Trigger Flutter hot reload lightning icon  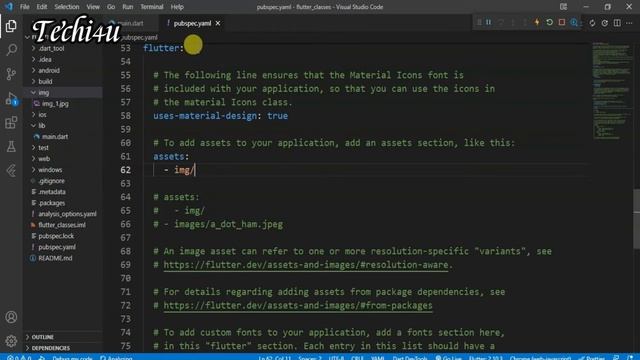click(537, 22)
